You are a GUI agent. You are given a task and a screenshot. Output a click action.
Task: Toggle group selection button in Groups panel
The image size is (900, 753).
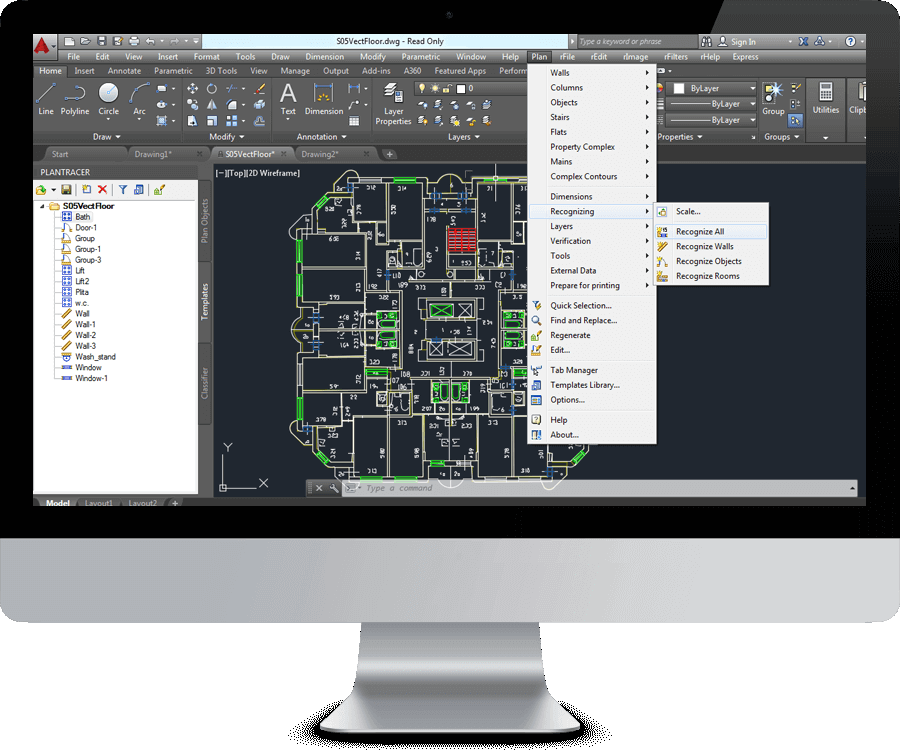click(796, 121)
